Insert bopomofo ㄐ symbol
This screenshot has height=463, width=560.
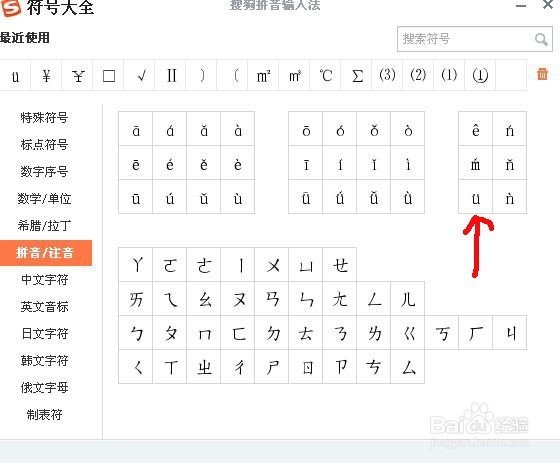pyautogui.click(x=510, y=333)
